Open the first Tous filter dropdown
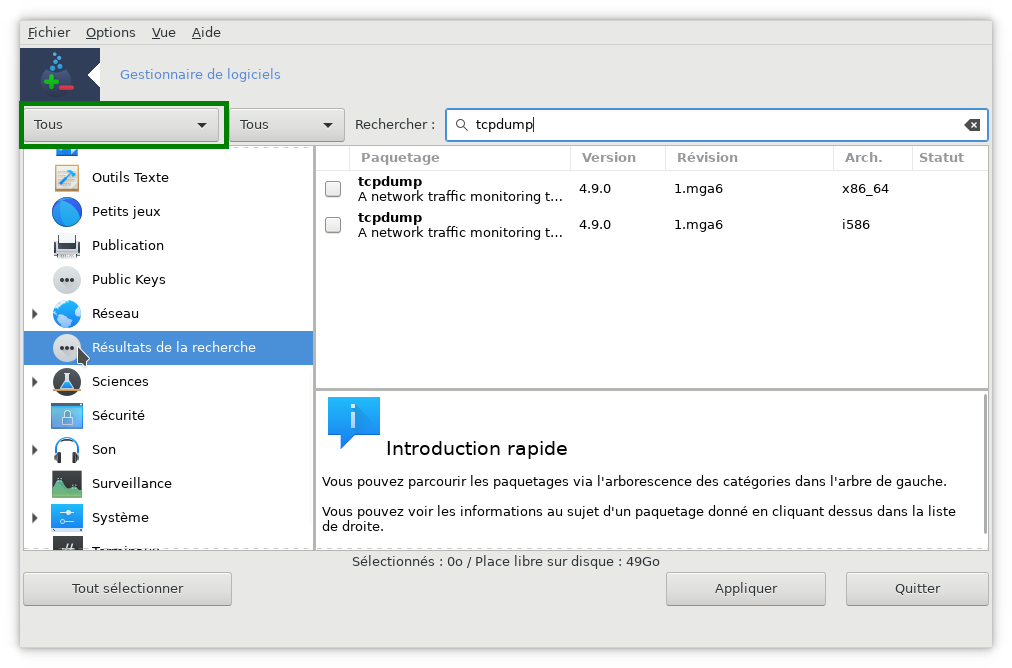This screenshot has height=668, width=1012. pos(121,125)
